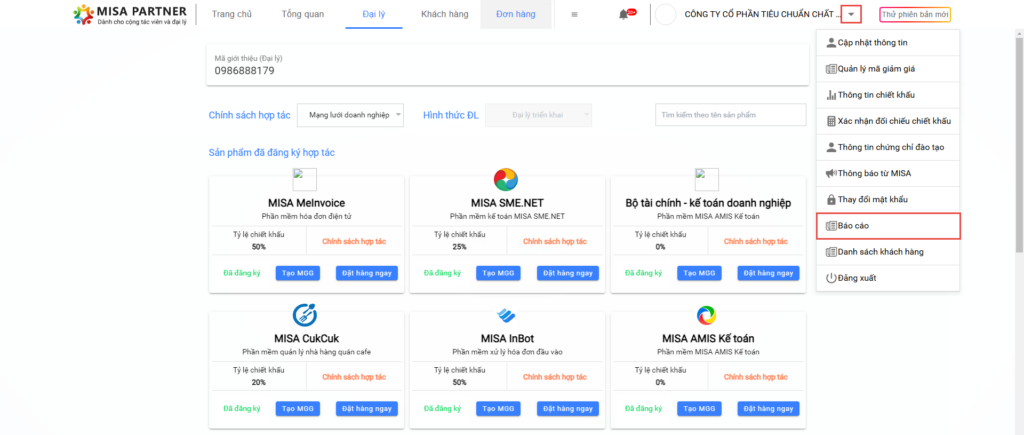
Task: Switch to the Khách hàng tab
Action: pyautogui.click(x=445, y=14)
